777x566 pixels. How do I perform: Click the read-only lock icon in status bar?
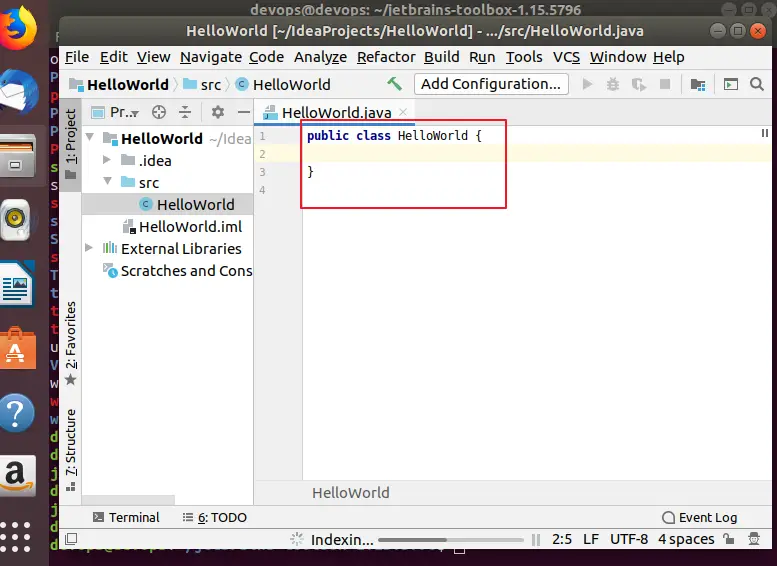[x=728, y=539]
